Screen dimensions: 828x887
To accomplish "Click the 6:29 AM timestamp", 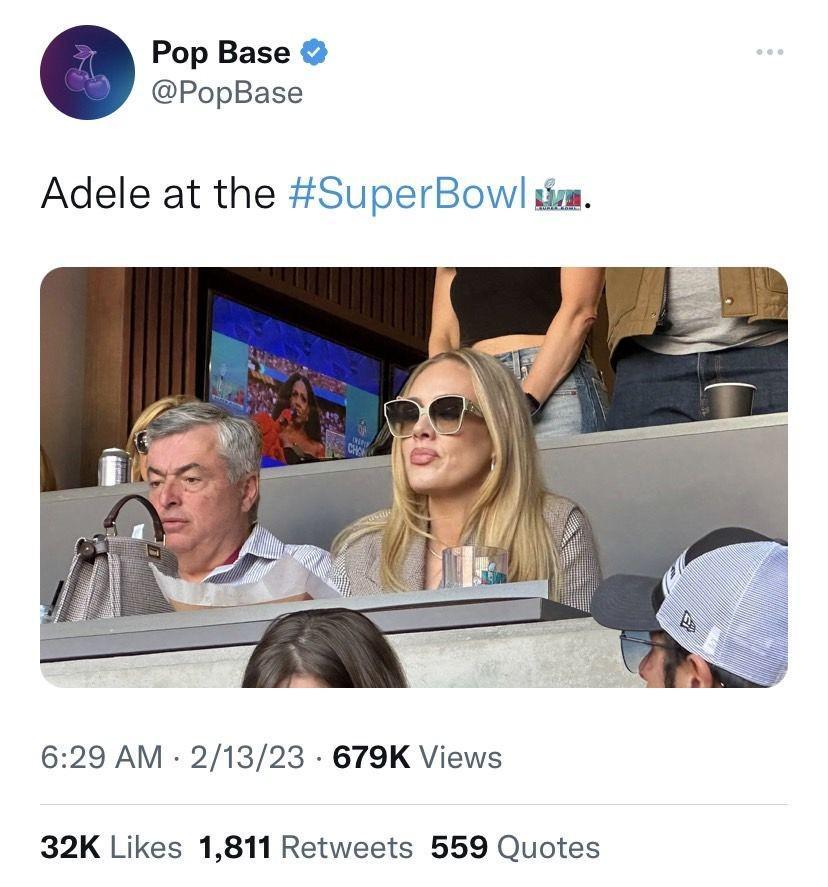I will pyautogui.click(x=101, y=757).
